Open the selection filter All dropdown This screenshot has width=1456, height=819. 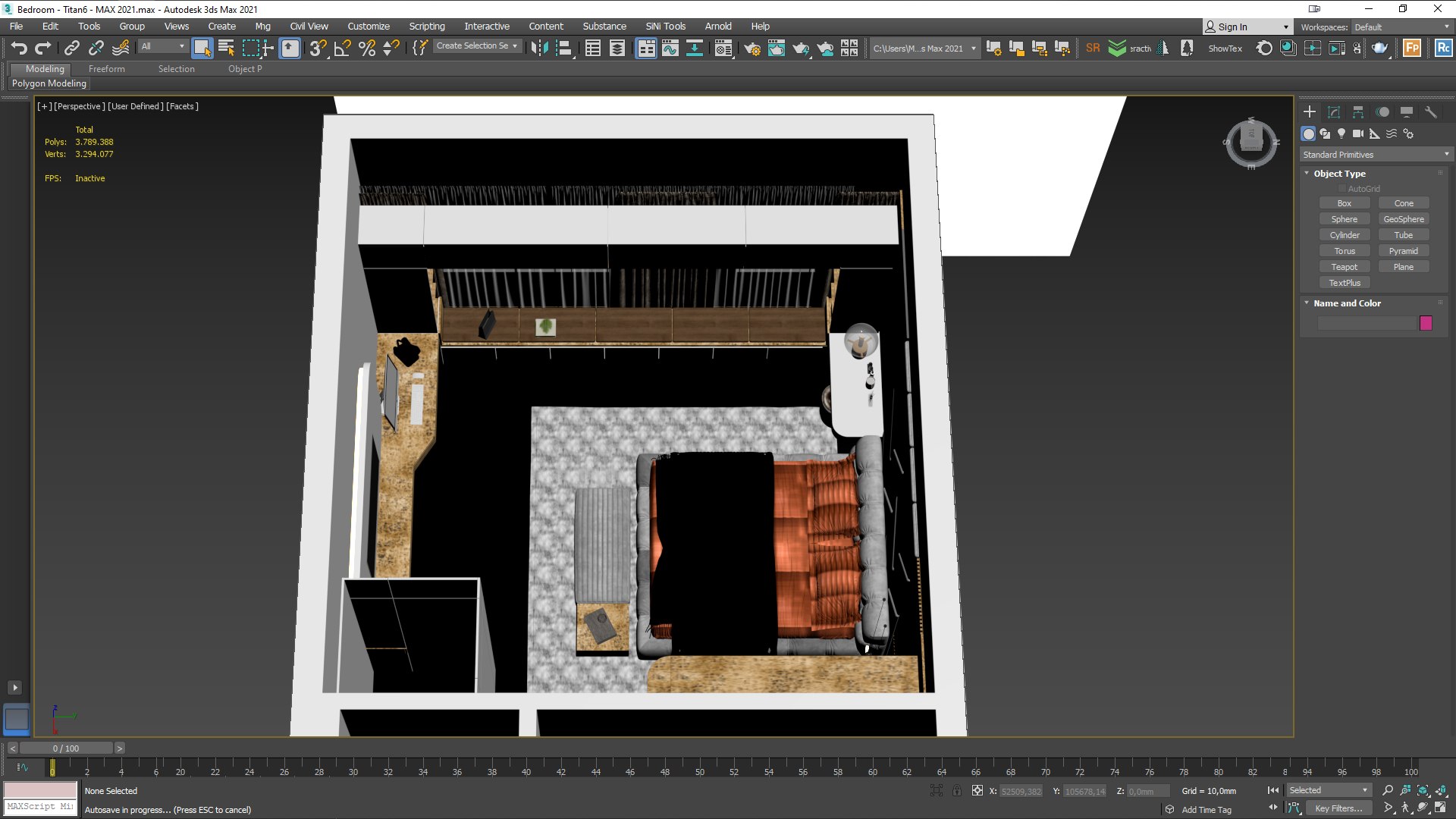[162, 46]
